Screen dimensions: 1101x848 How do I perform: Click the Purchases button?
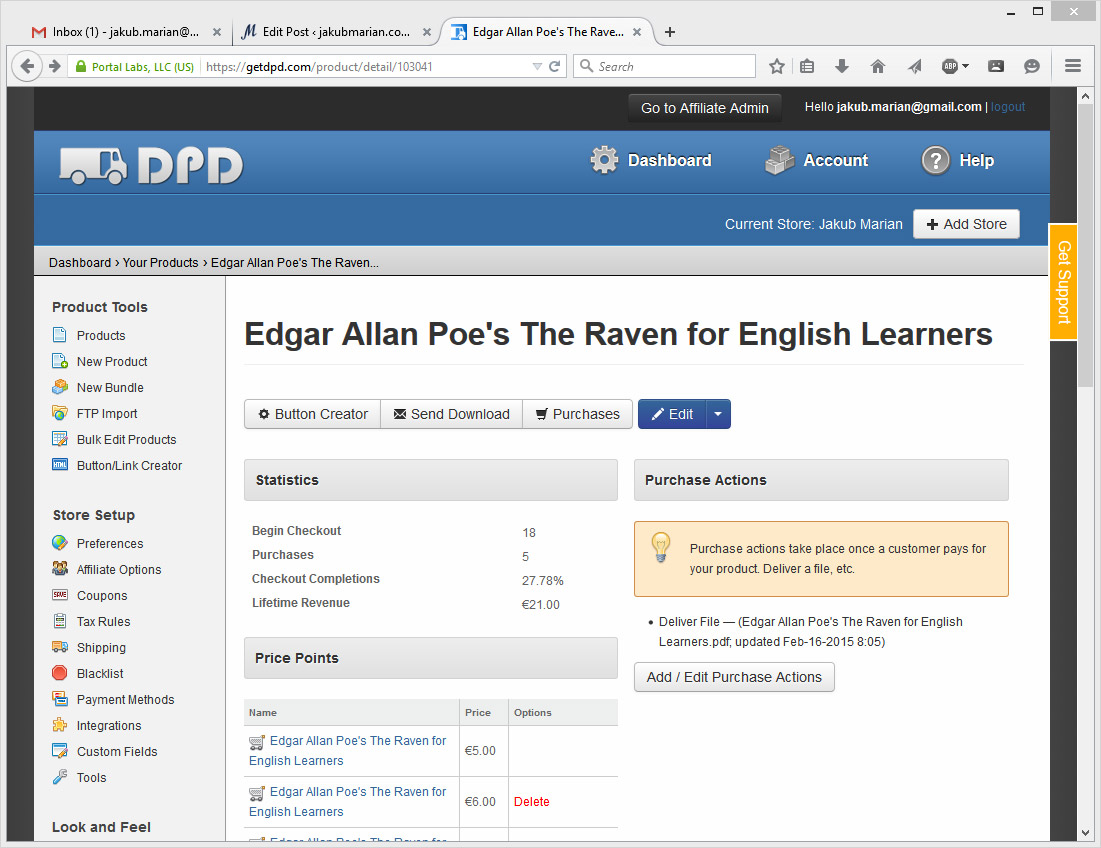[x=577, y=413]
